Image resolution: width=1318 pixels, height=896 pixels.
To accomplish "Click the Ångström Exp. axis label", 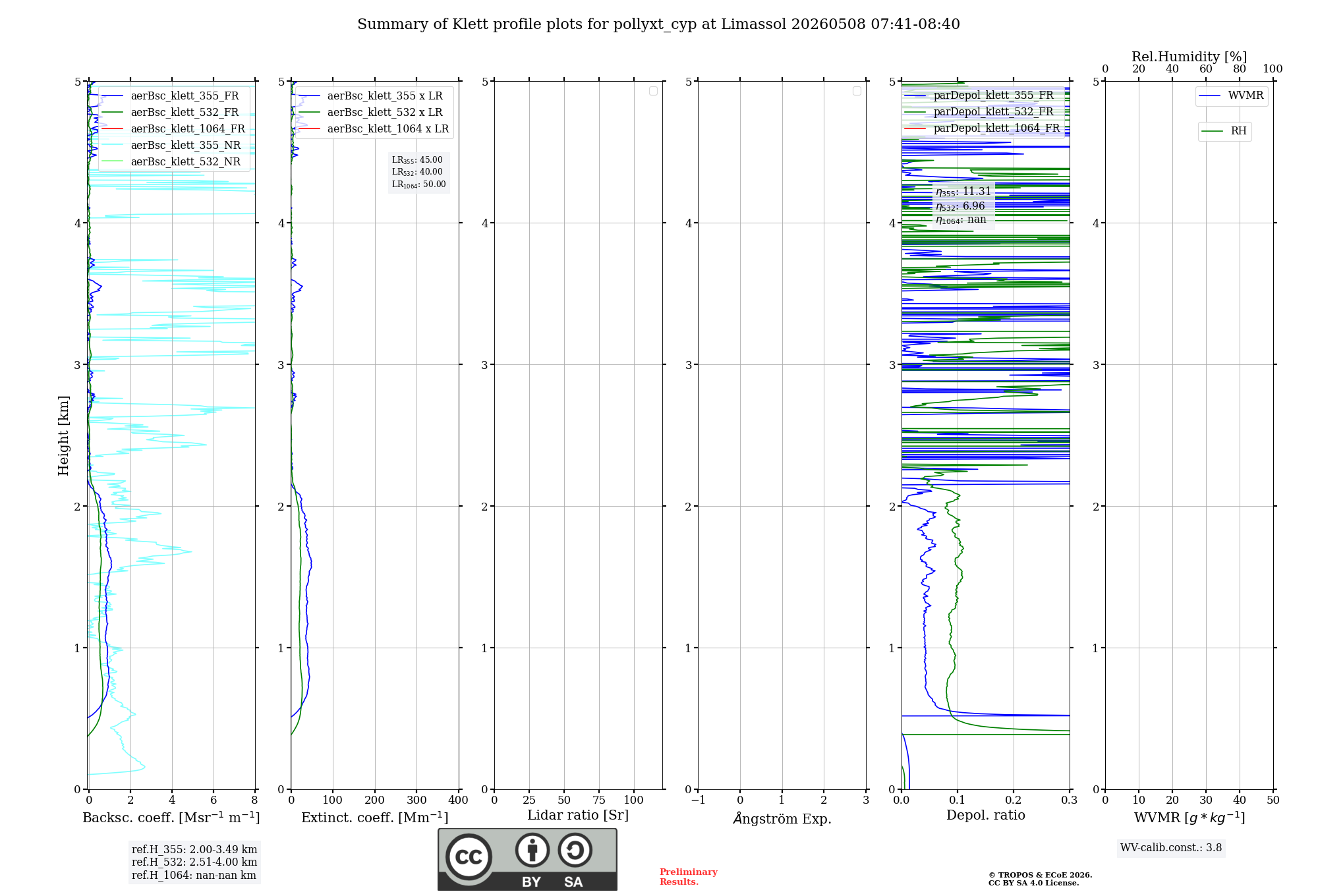I will (782, 818).
